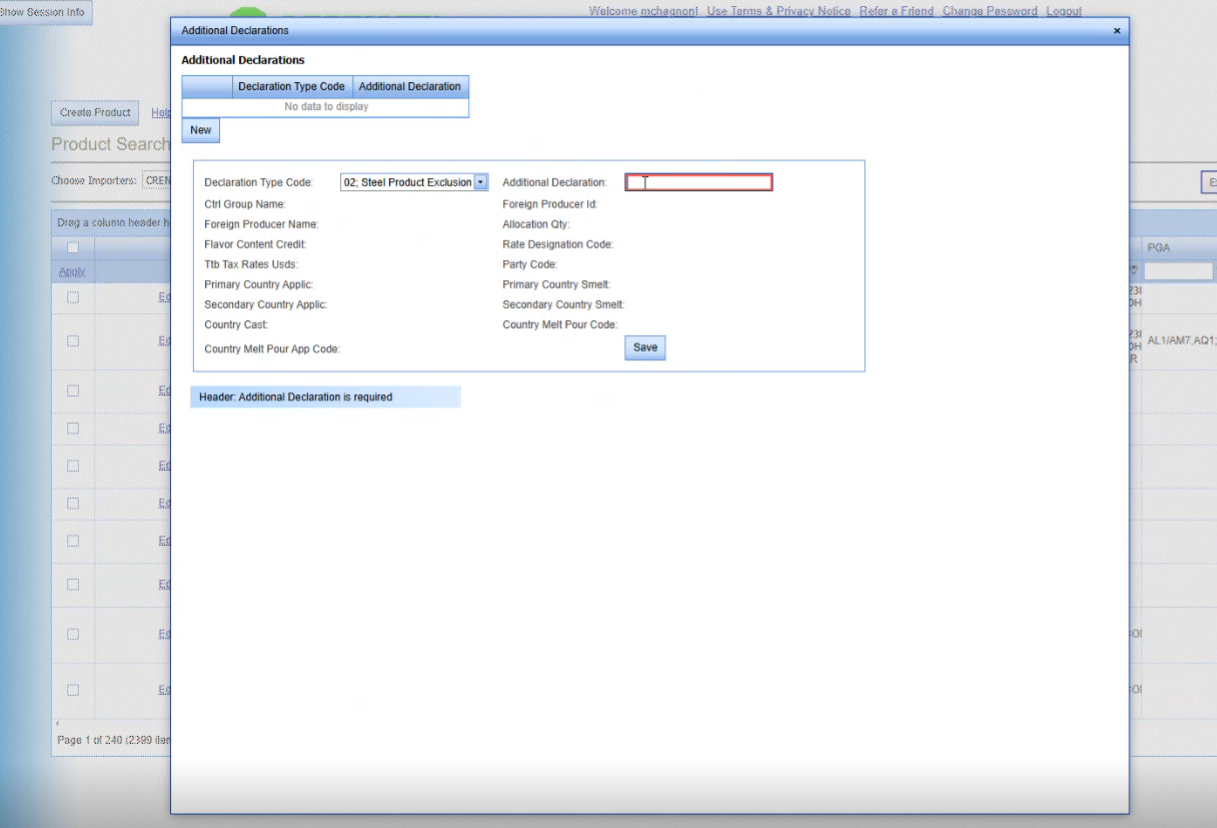Open Use Terms & Privacy Notice link

778,11
